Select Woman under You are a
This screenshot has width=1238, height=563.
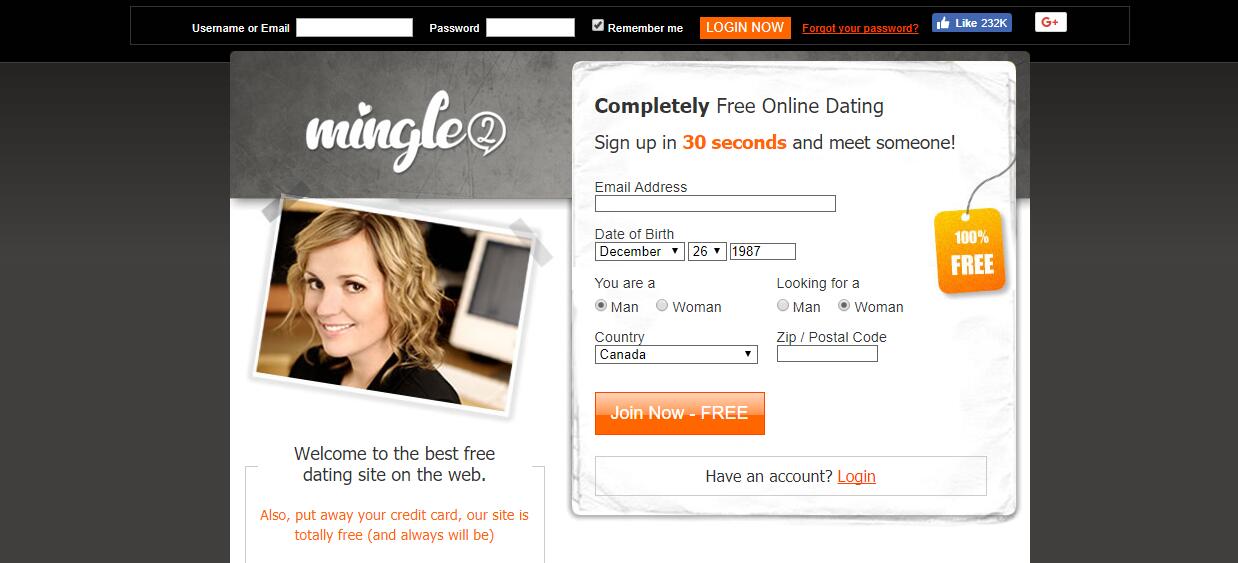click(662, 306)
